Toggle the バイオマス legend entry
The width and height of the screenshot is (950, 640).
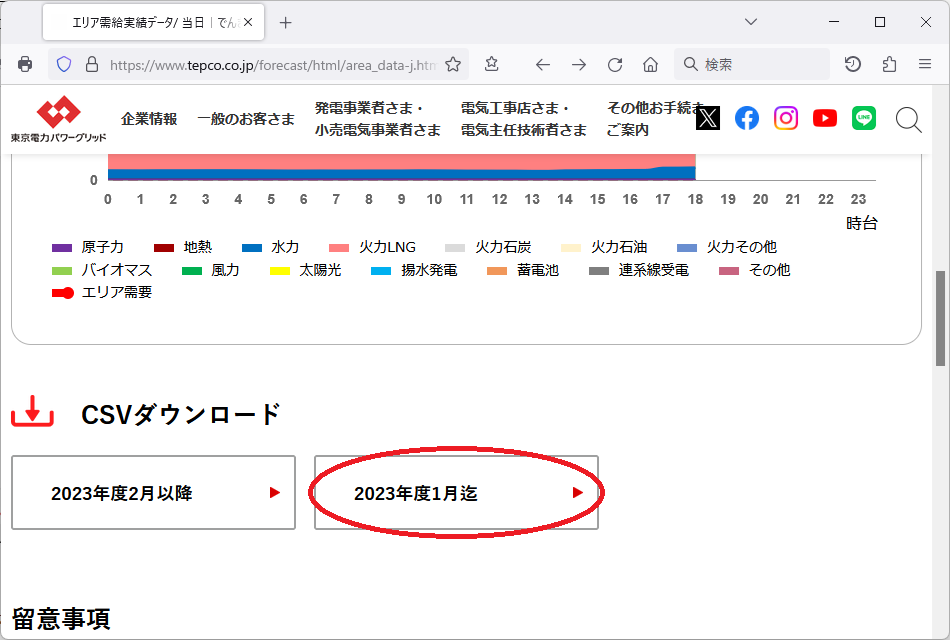point(102,270)
